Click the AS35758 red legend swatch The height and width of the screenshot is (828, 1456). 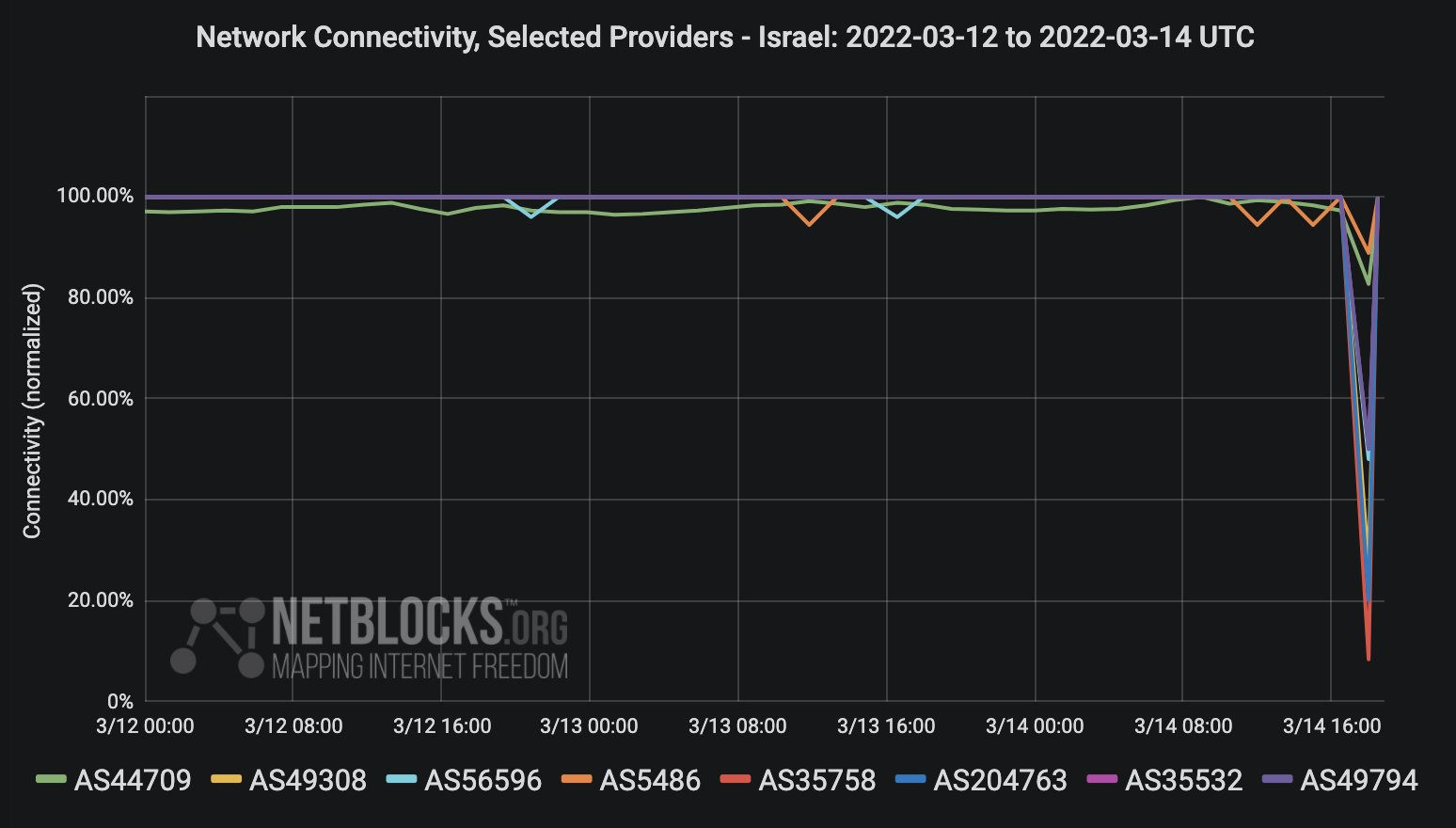pos(736,780)
